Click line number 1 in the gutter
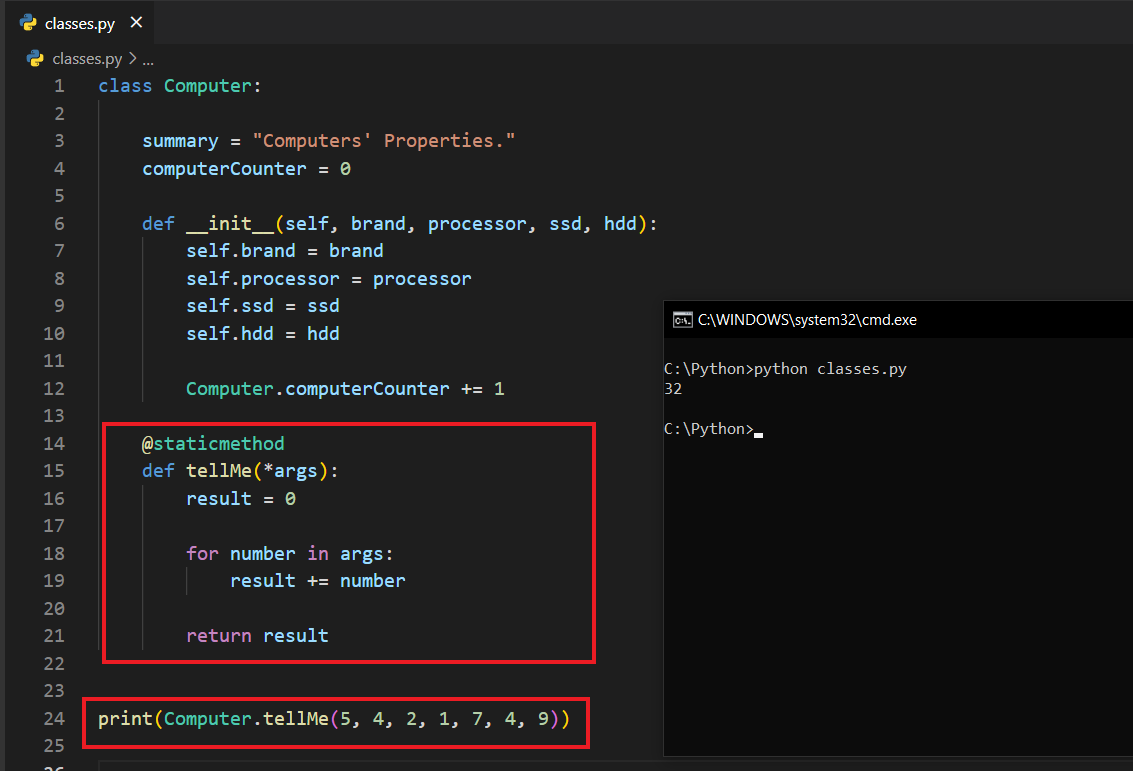Image resolution: width=1133 pixels, height=771 pixels. (x=59, y=86)
